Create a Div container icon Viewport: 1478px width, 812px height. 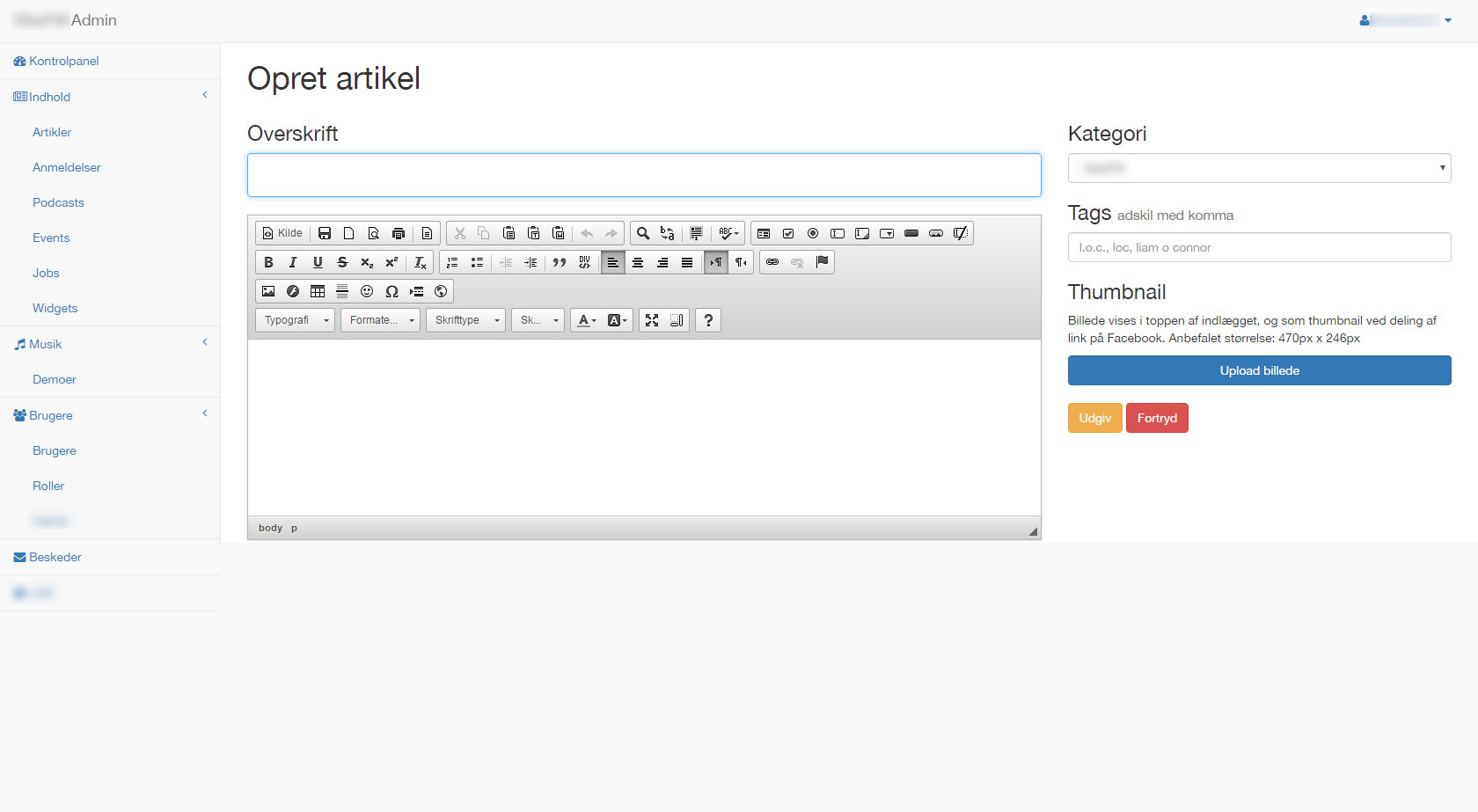[584, 262]
